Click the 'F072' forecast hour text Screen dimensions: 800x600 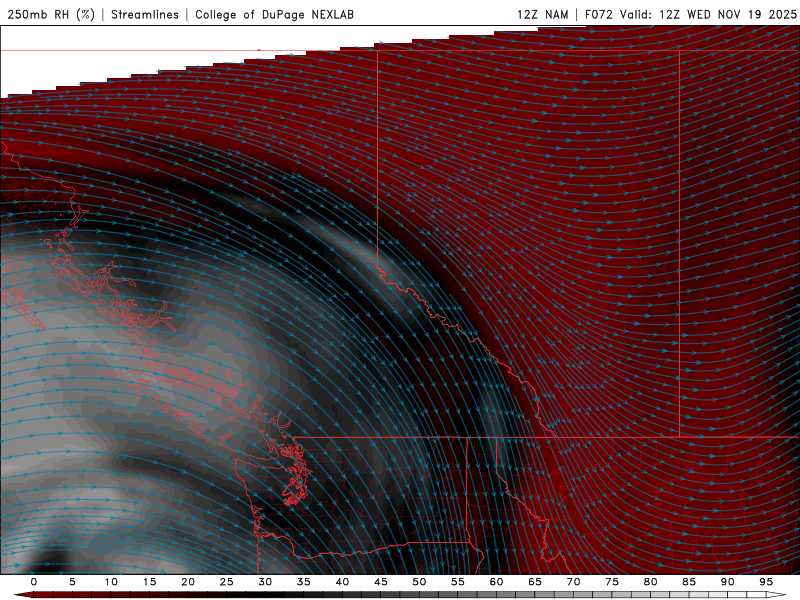point(599,14)
